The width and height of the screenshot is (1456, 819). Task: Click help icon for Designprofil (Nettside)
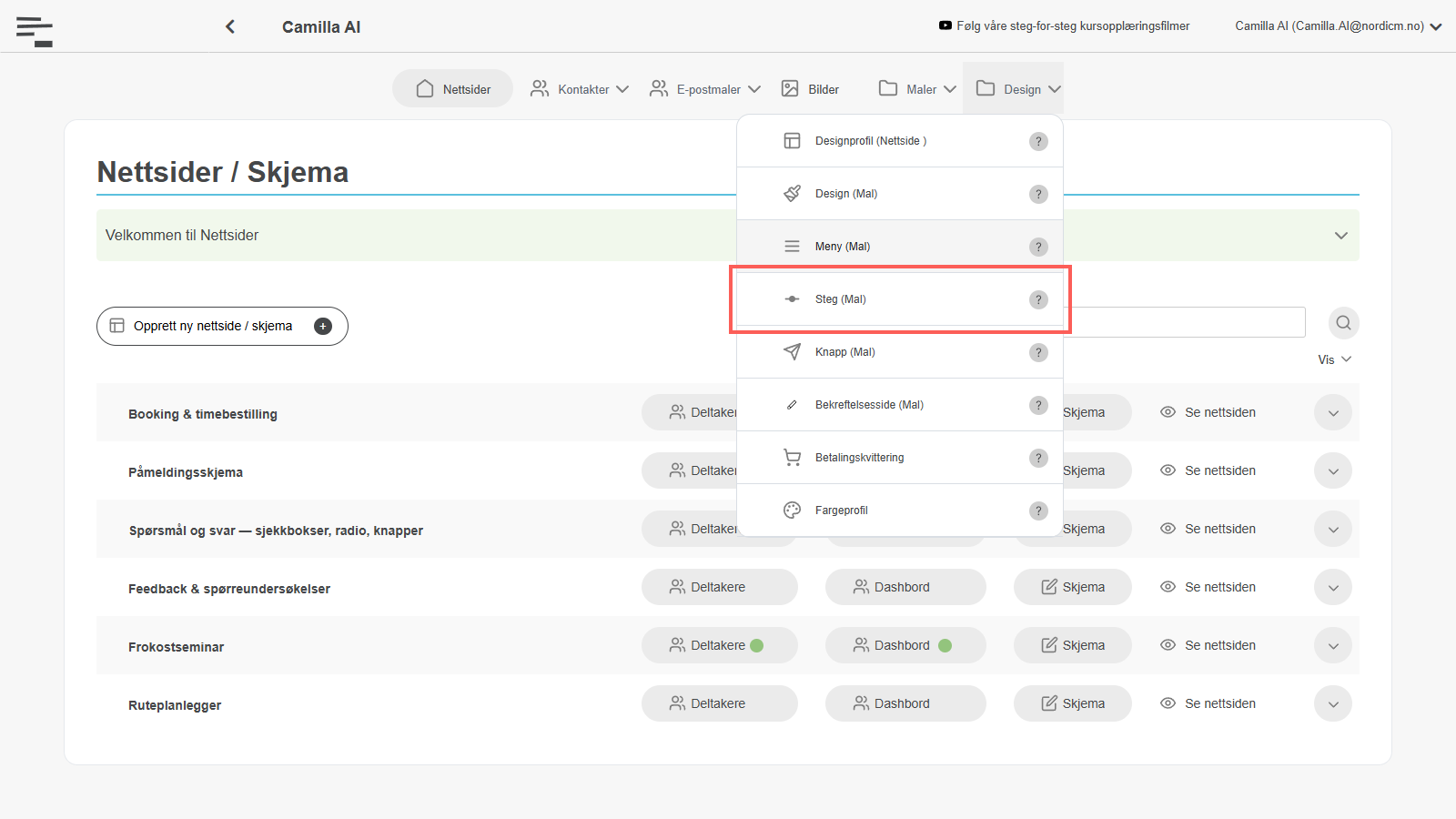1038,141
